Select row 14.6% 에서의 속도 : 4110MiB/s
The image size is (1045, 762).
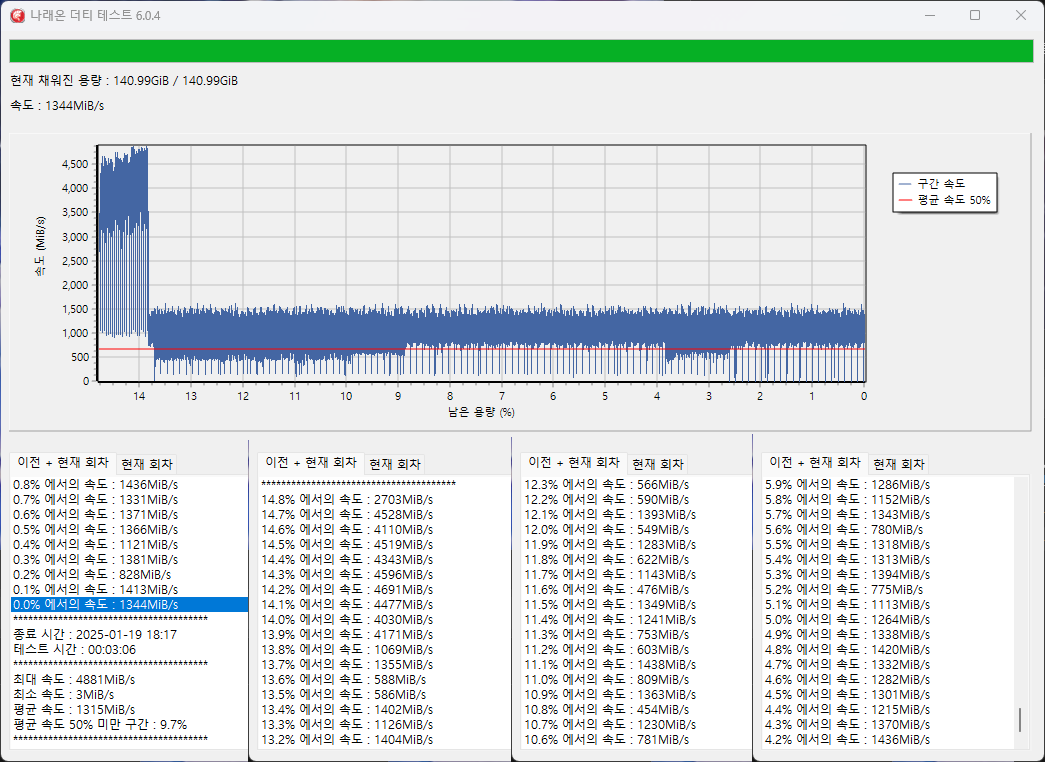click(347, 529)
